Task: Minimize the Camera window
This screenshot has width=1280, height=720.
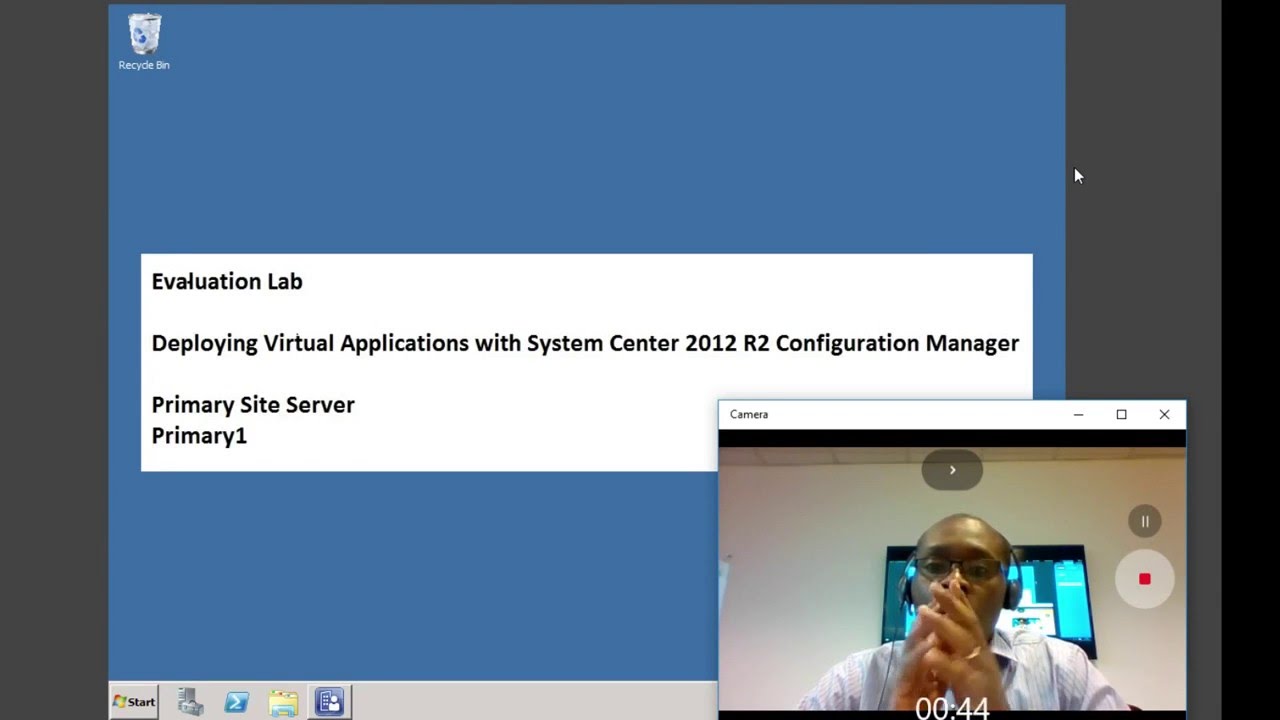Action: point(1078,414)
